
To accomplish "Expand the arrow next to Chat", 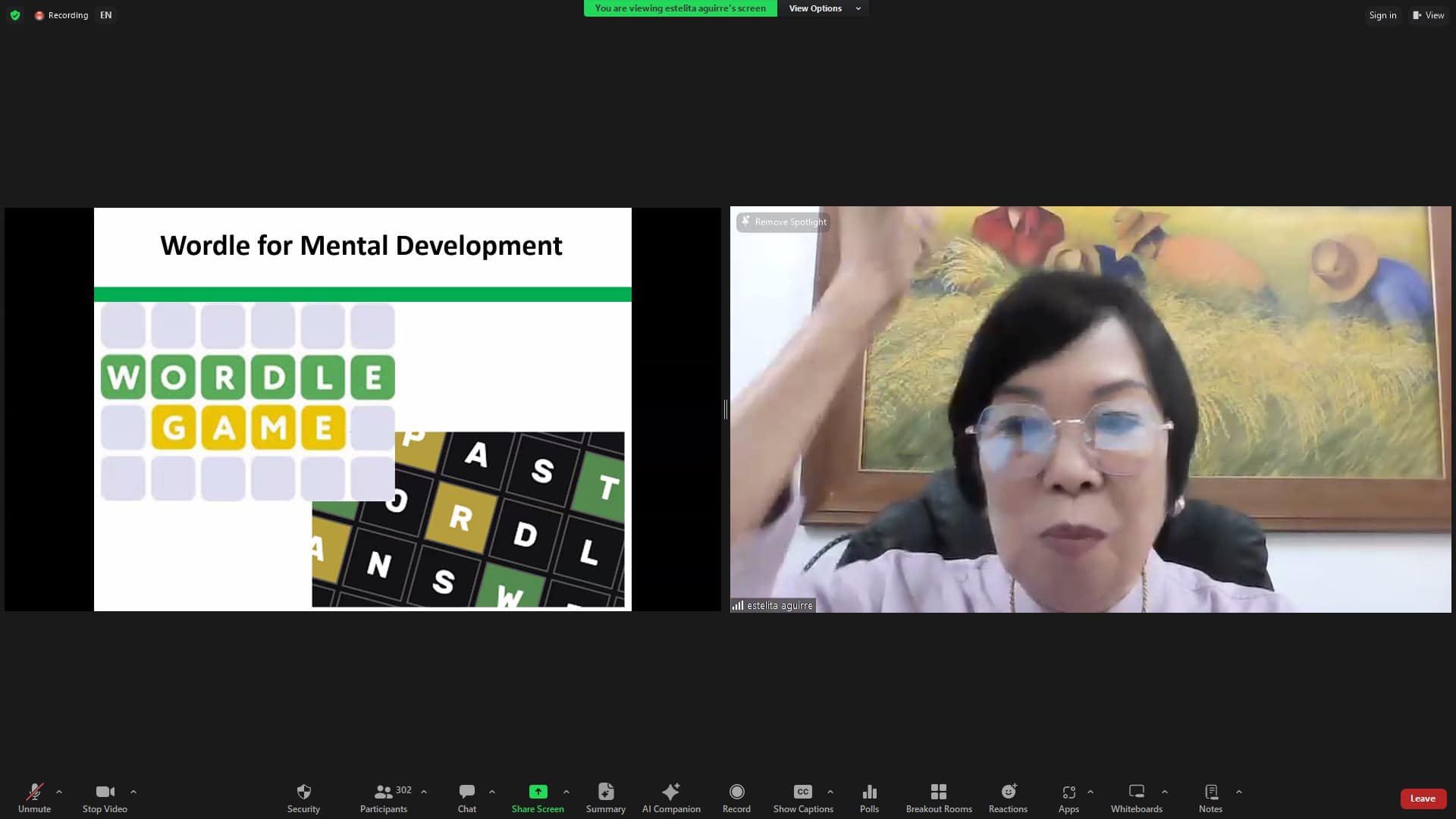I will pos(492,792).
